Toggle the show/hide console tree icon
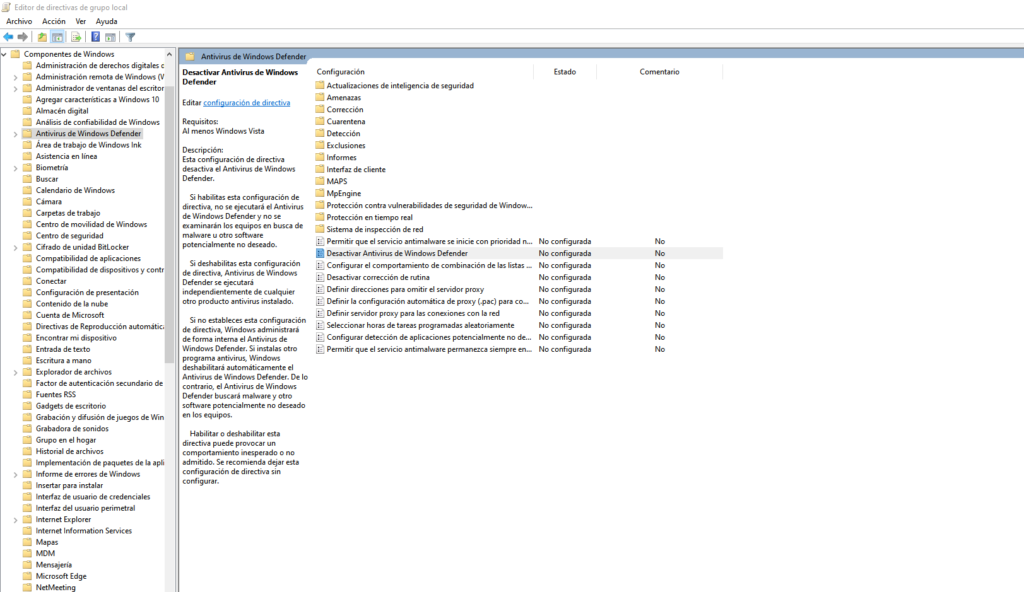Screen dimensions: 1024x592 tap(57, 37)
